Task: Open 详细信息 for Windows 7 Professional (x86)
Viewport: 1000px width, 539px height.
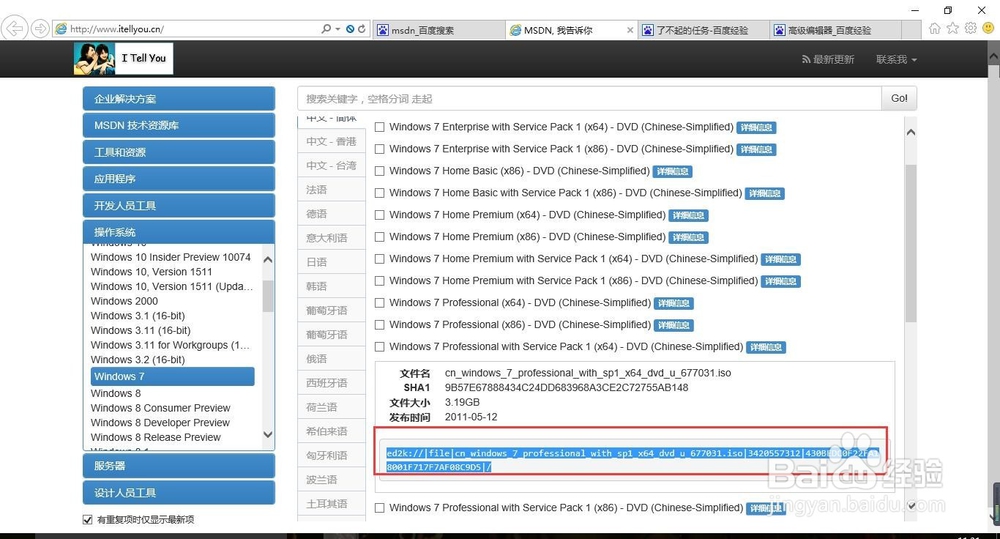Action: pos(674,325)
